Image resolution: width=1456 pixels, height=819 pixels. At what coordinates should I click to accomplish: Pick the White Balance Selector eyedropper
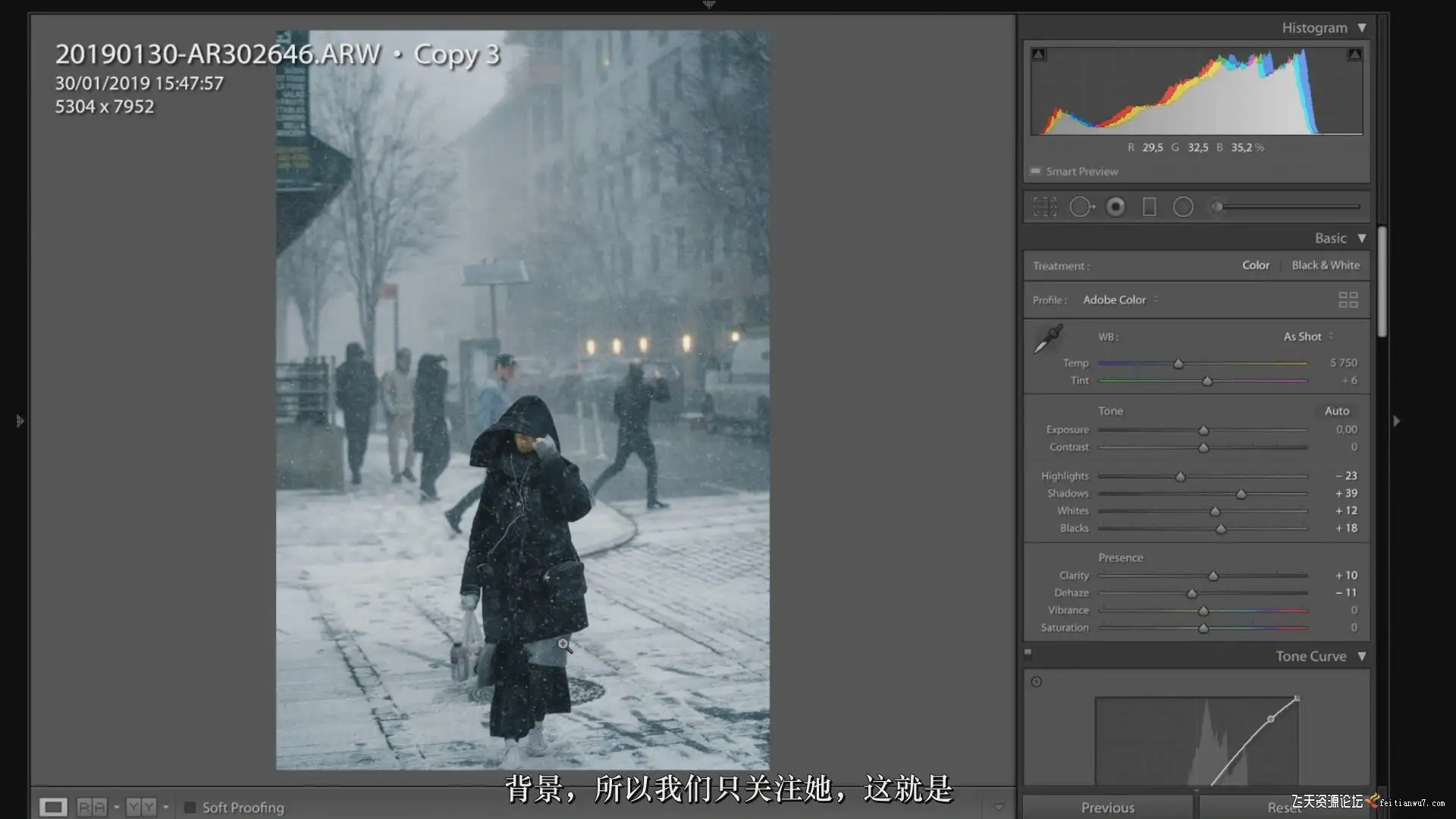pyautogui.click(x=1049, y=339)
